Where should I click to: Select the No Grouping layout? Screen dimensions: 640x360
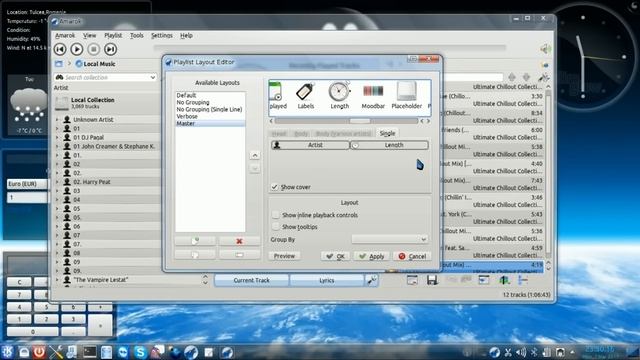193,102
